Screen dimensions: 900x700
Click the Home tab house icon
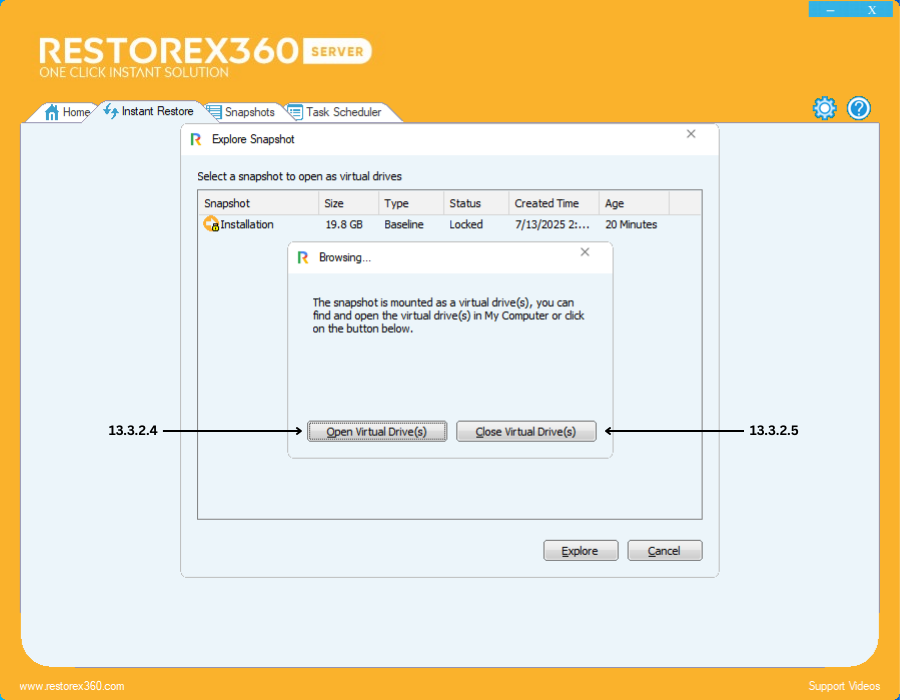tap(52, 112)
